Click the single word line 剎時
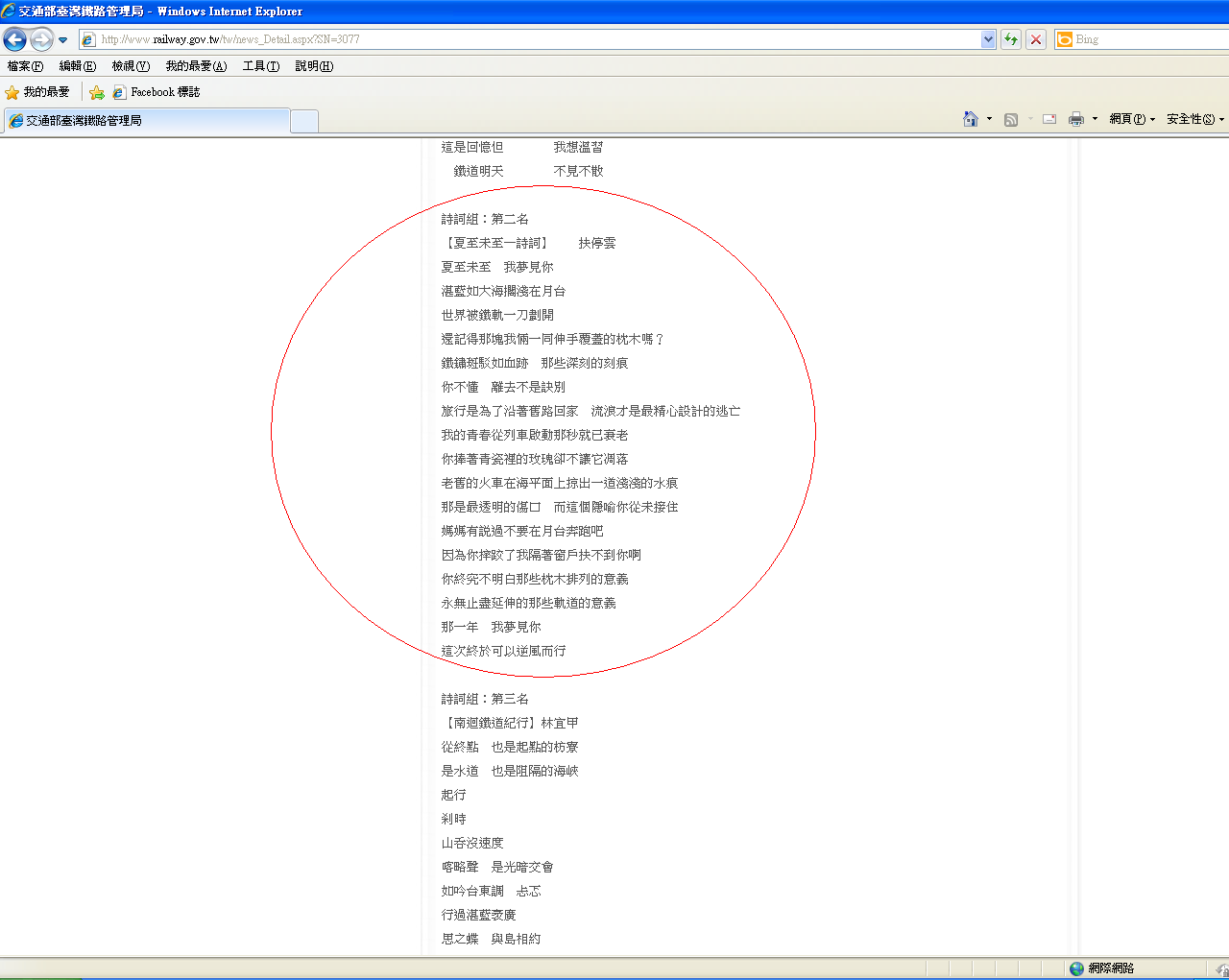 point(454,819)
